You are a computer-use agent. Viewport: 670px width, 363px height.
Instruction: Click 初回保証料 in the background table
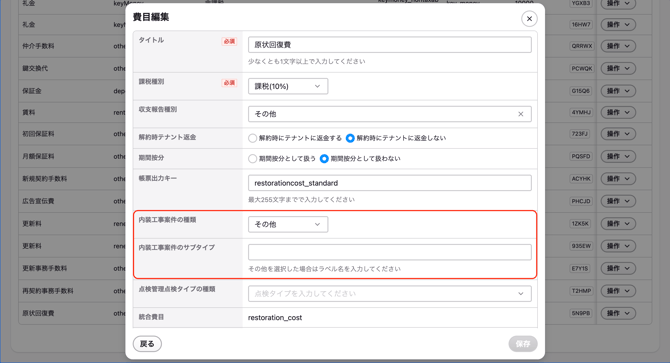pos(38,134)
